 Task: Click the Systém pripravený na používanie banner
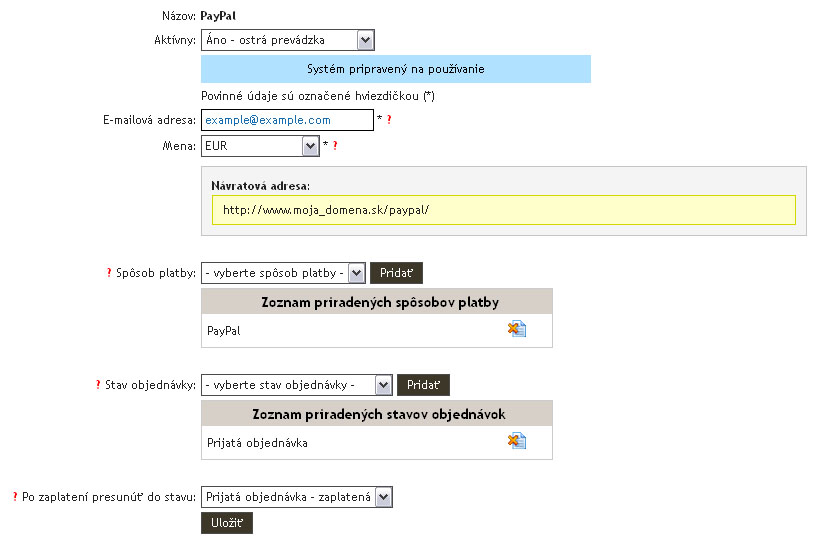(x=395, y=69)
